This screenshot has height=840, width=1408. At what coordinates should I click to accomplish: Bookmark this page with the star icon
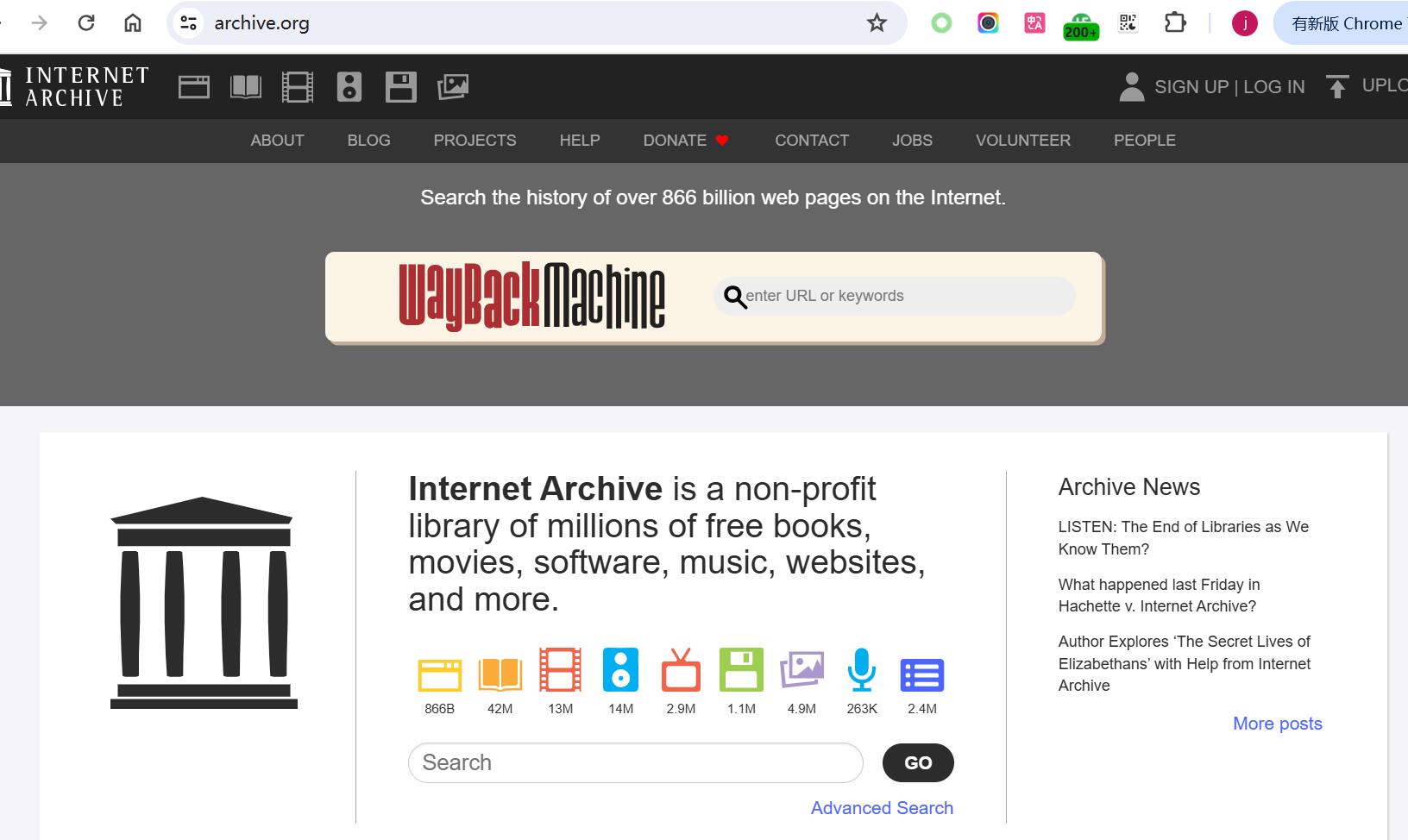tap(877, 23)
